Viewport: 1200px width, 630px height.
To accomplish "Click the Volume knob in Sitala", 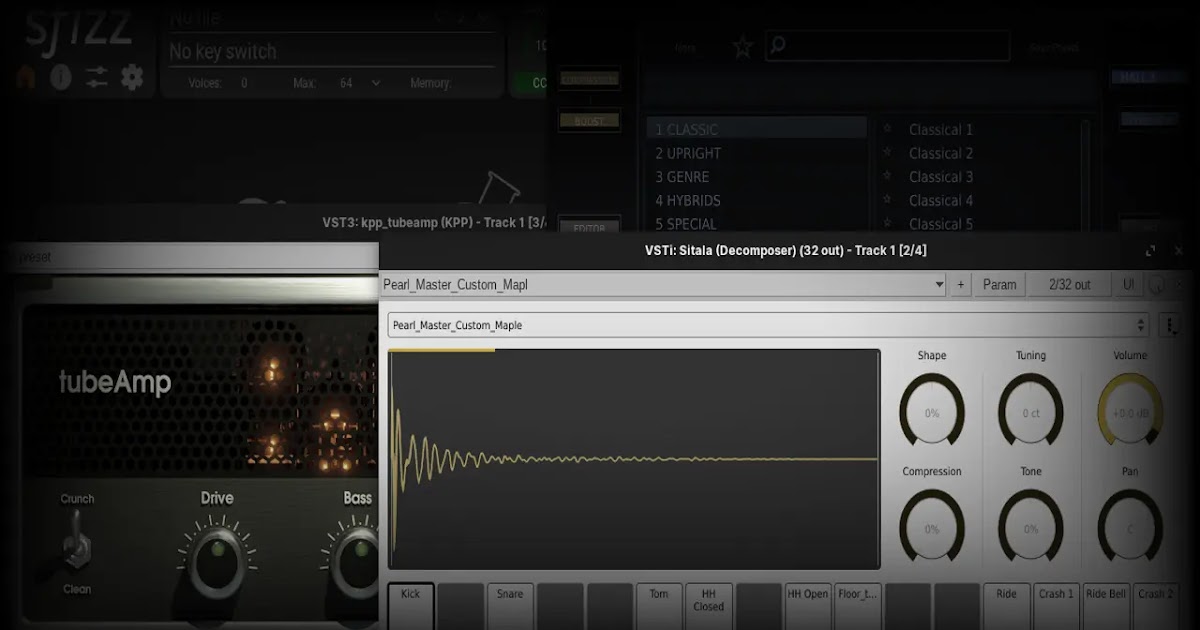I will [x=1130, y=412].
